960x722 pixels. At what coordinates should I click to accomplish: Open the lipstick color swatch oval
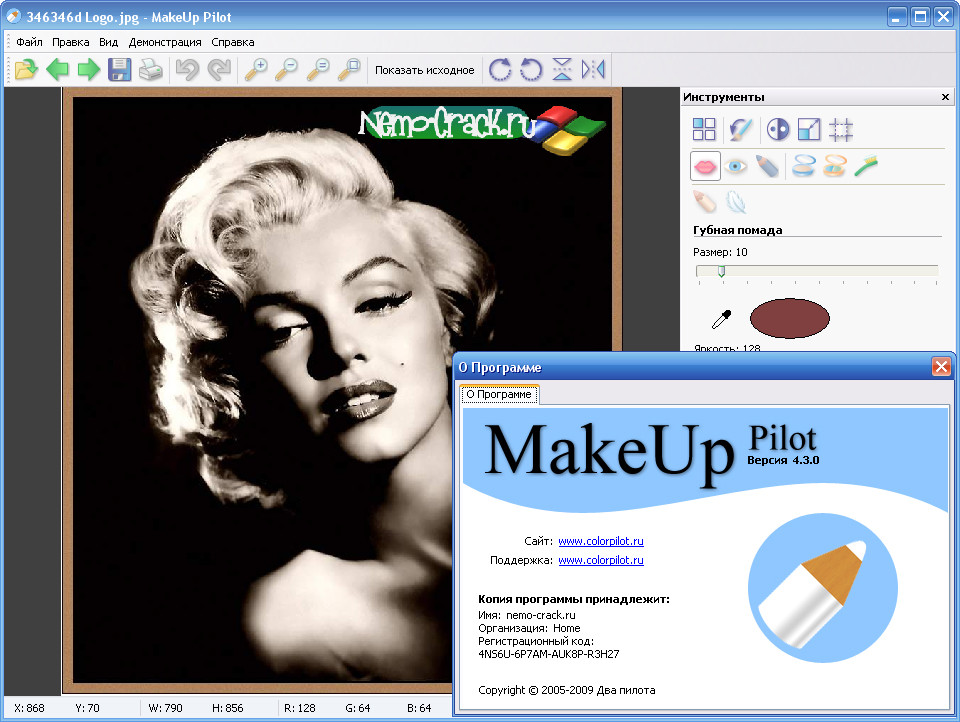[790, 318]
